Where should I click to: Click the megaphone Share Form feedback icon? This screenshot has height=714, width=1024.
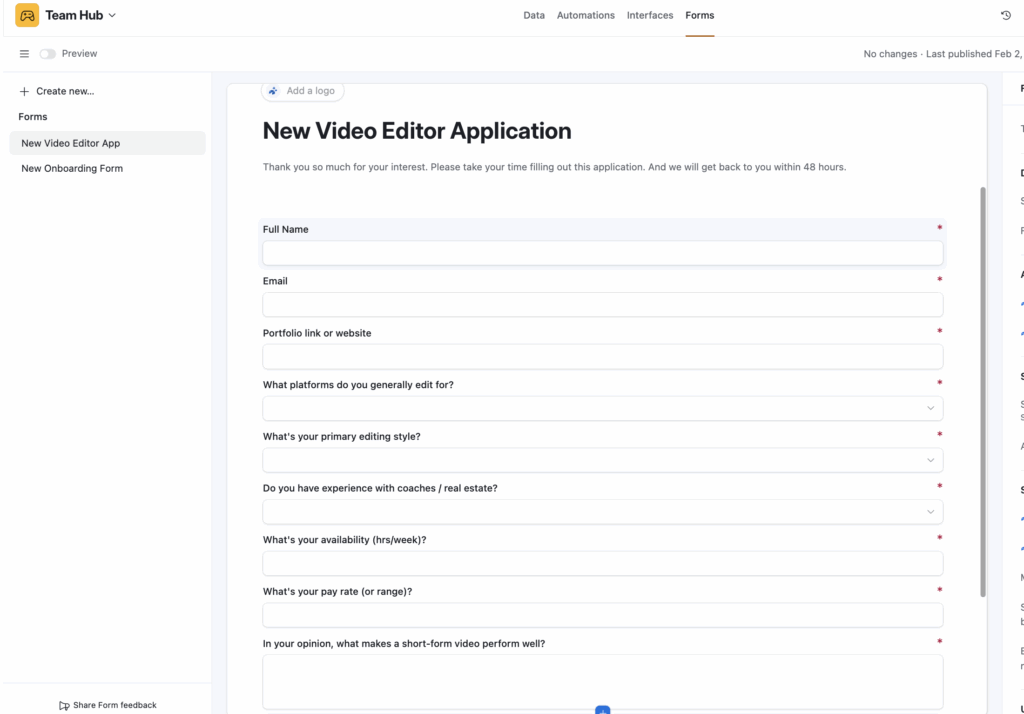[x=64, y=705]
